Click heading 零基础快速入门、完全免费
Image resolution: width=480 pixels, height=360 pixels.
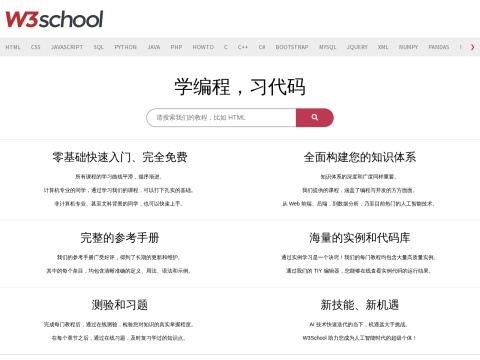[x=120, y=157]
